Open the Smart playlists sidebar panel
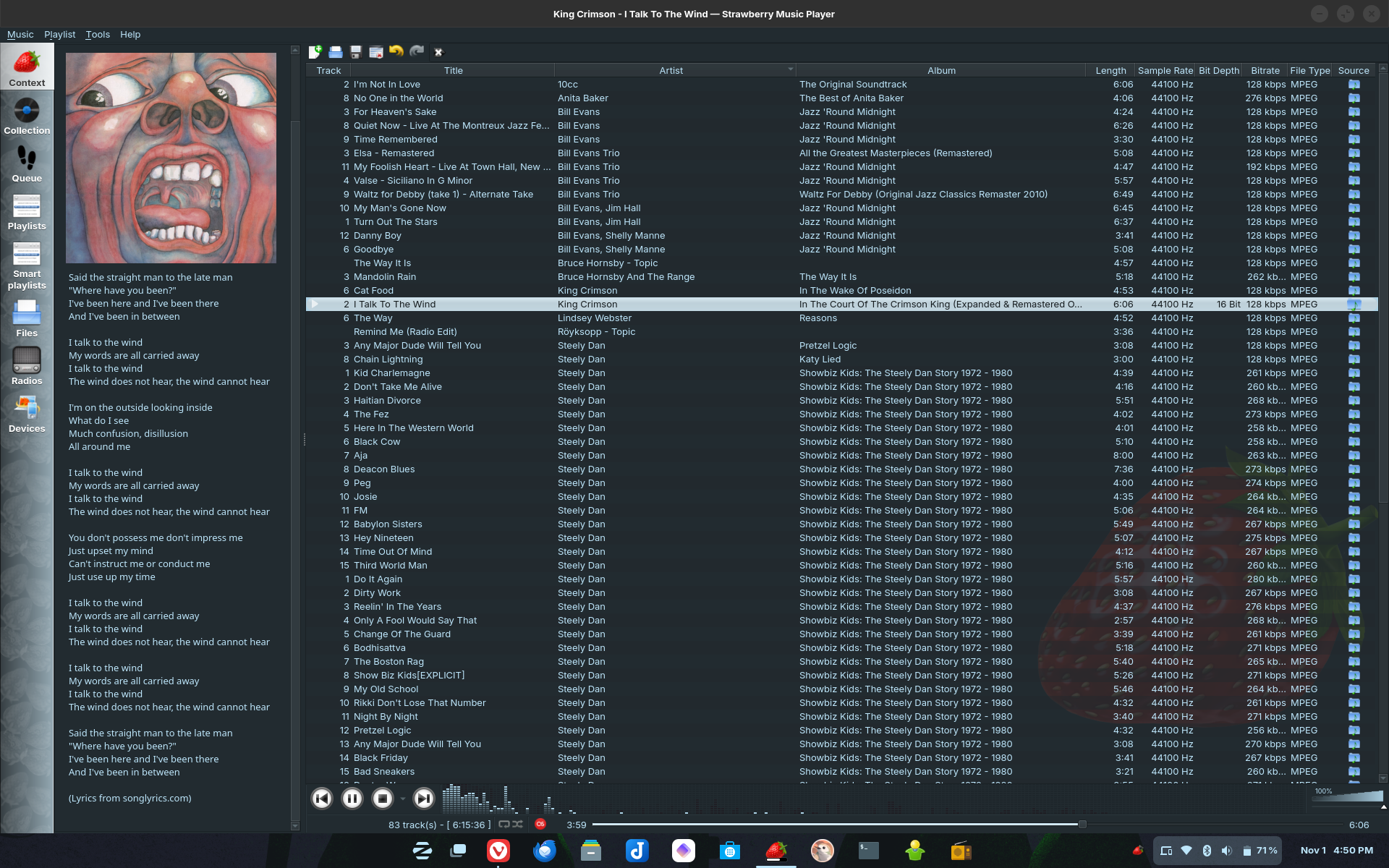Screen dimensions: 1389x868 pyautogui.click(x=27, y=265)
